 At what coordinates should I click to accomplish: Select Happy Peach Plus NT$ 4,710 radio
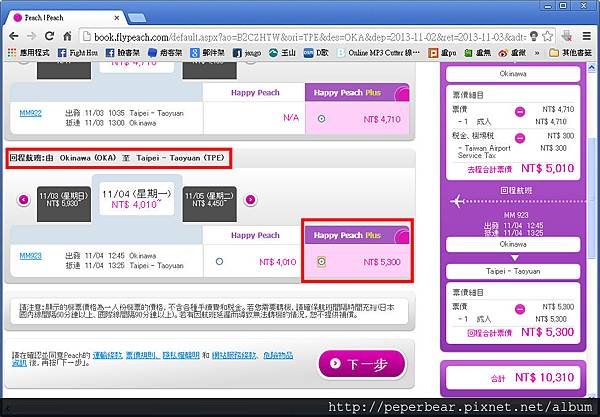tap(322, 119)
